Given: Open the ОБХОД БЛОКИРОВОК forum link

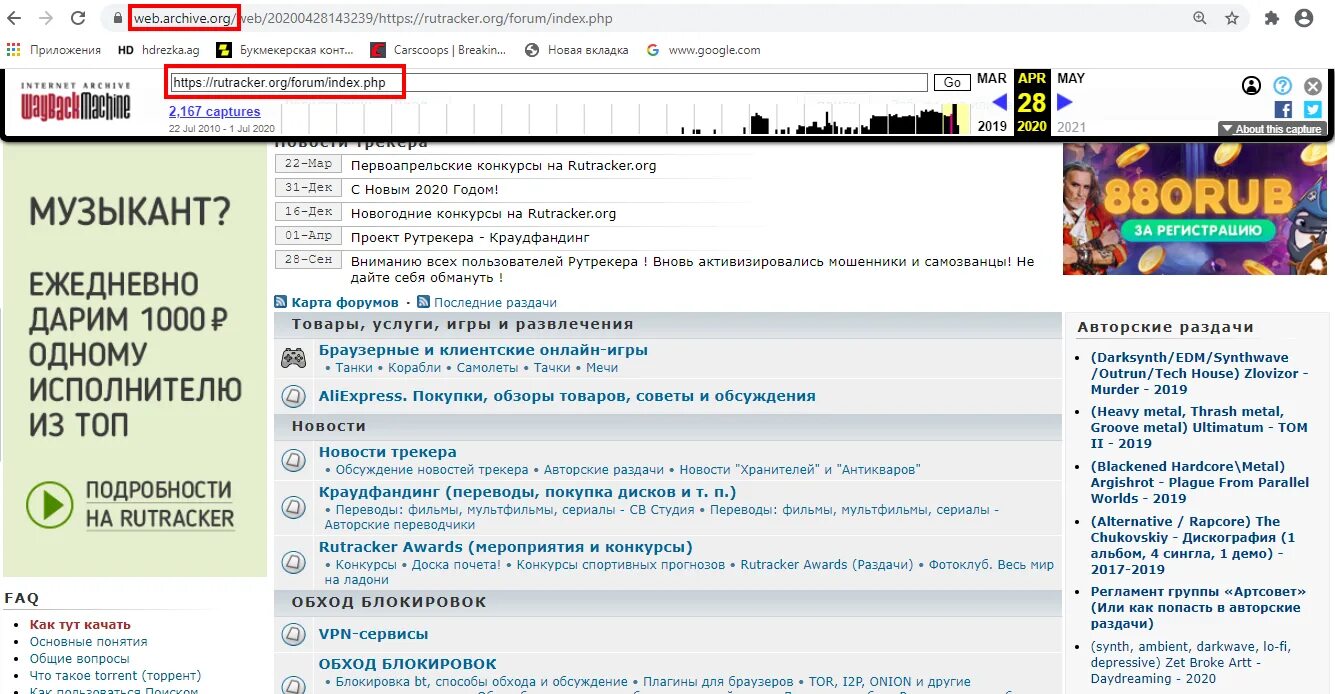Looking at the screenshot, I should click(407, 664).
